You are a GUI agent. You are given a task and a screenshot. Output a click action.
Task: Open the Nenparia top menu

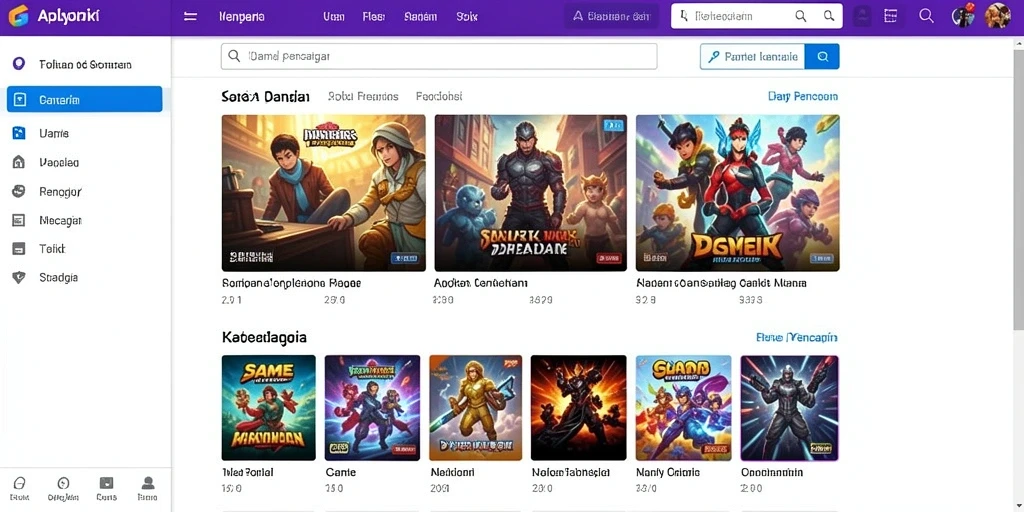pyautogui.click(x=242, y=17)
